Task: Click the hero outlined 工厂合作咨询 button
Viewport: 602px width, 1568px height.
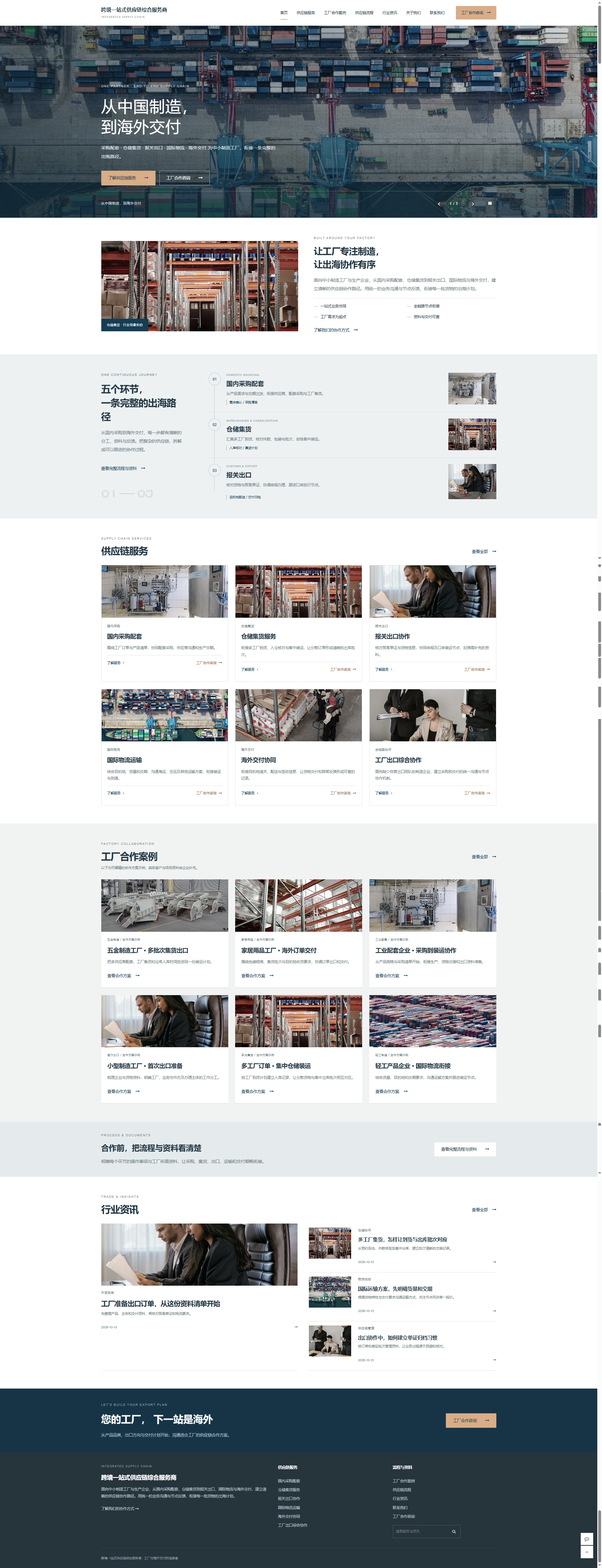Action: coord(184,178)
